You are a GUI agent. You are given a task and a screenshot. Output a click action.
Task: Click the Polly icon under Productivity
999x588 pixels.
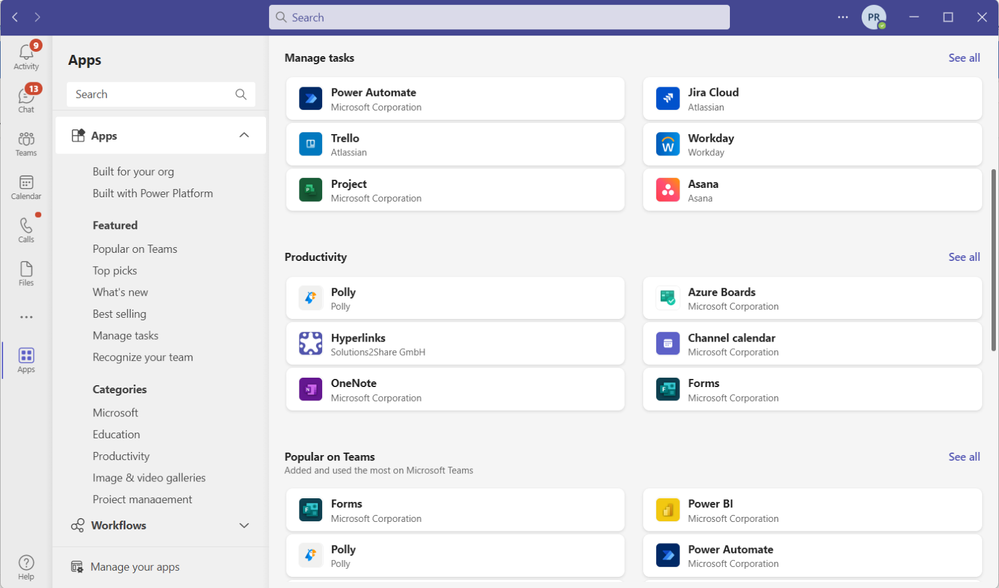coord(310,298)
